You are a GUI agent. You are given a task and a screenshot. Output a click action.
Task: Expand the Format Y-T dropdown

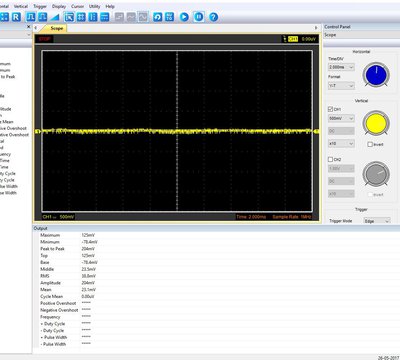[x=341, y=86]
